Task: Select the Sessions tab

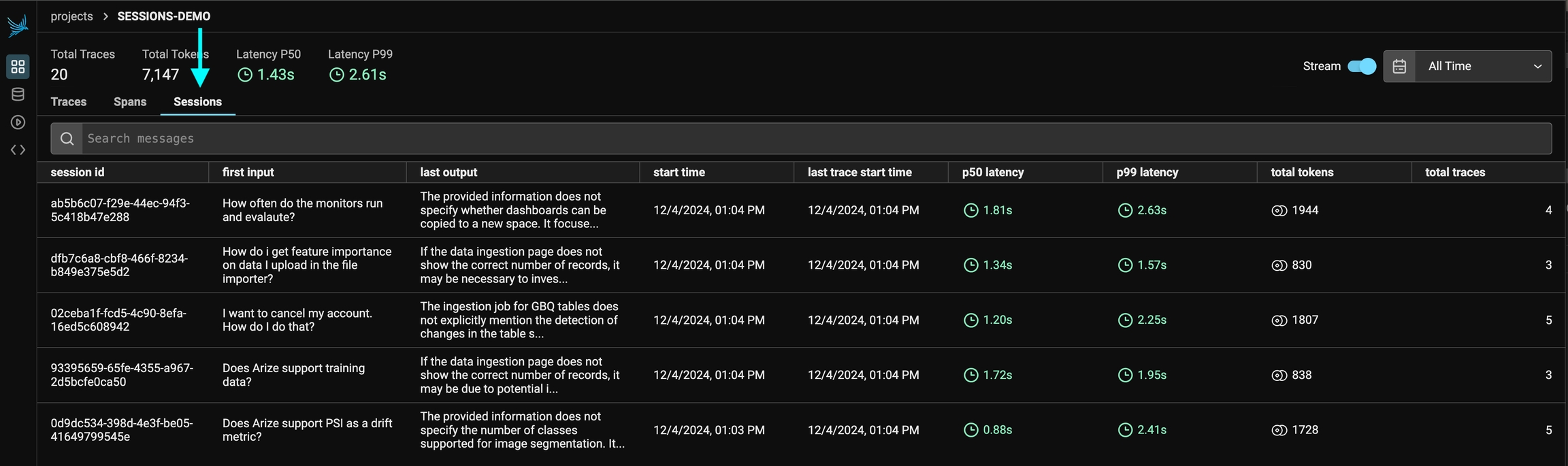Action: coord(197,102)
